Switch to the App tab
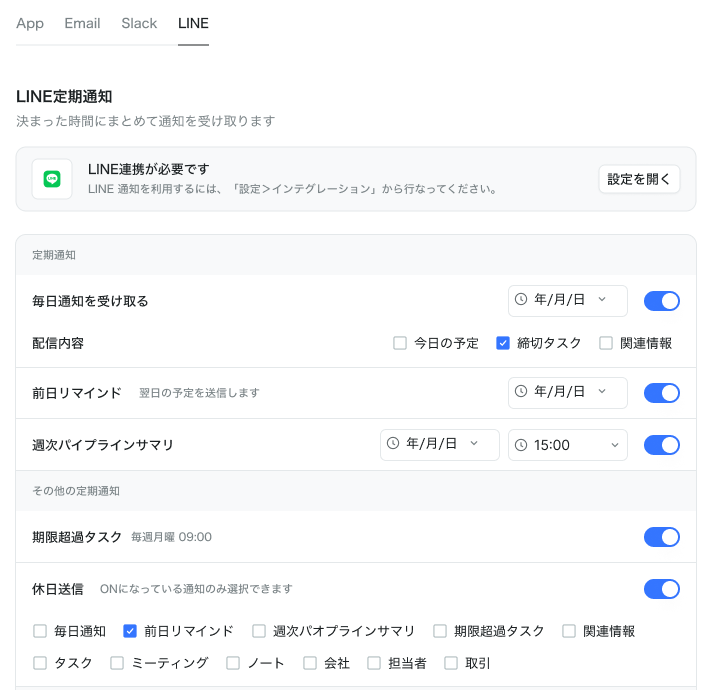Image resolution: width=710 pixels, height=690 pixels. [30, 23]
